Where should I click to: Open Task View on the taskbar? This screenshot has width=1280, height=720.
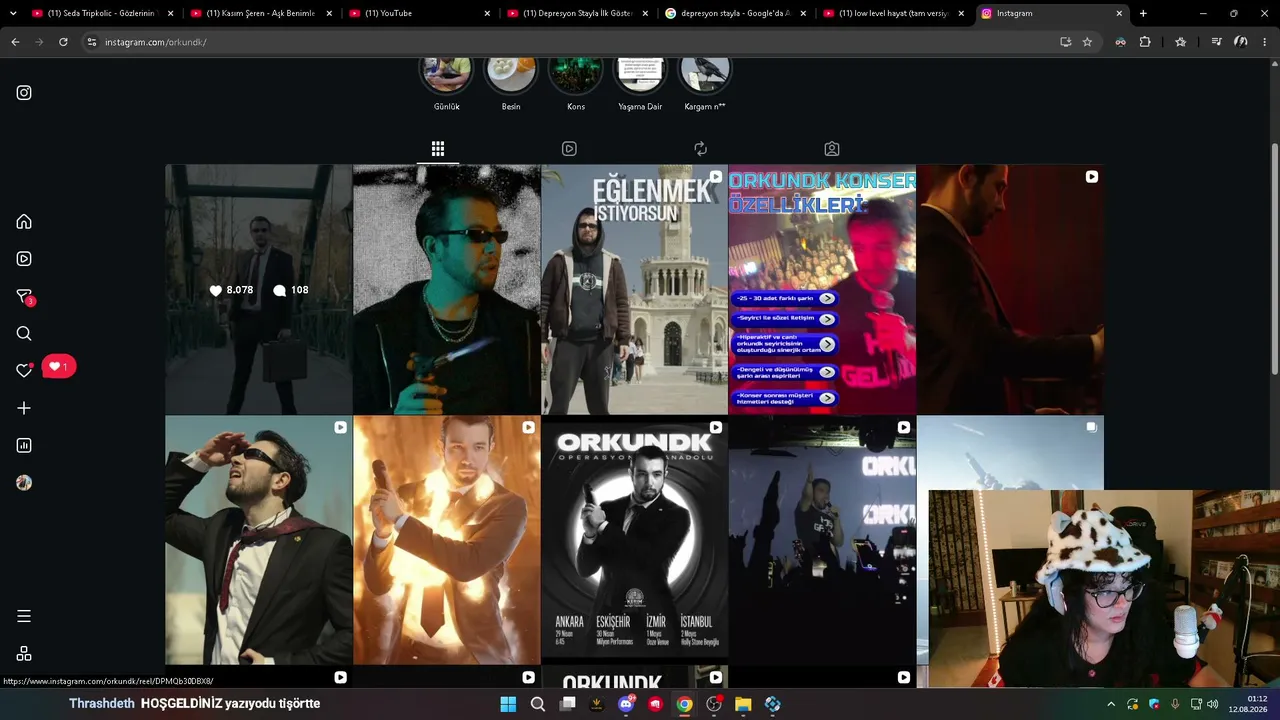pos(568,704)
